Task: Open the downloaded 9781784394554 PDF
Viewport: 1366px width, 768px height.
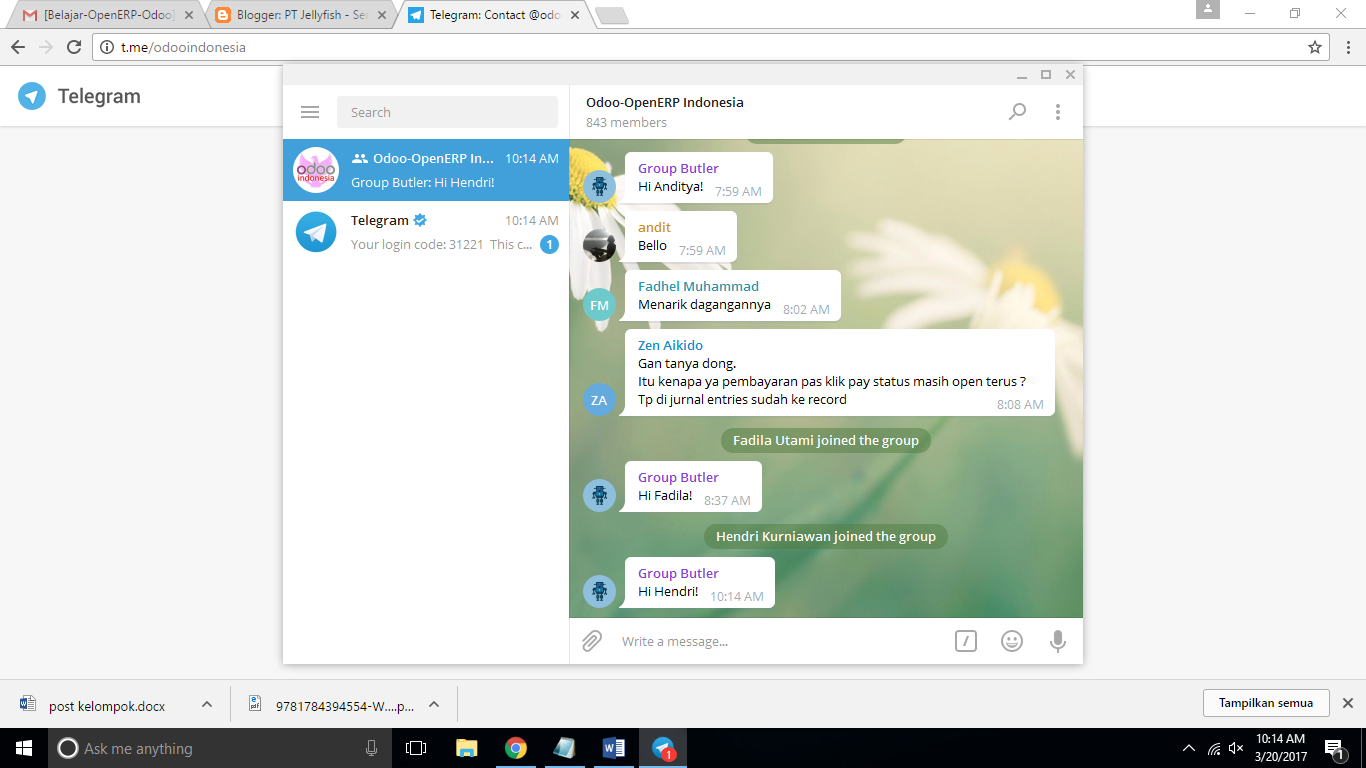Action: point(331,705)
